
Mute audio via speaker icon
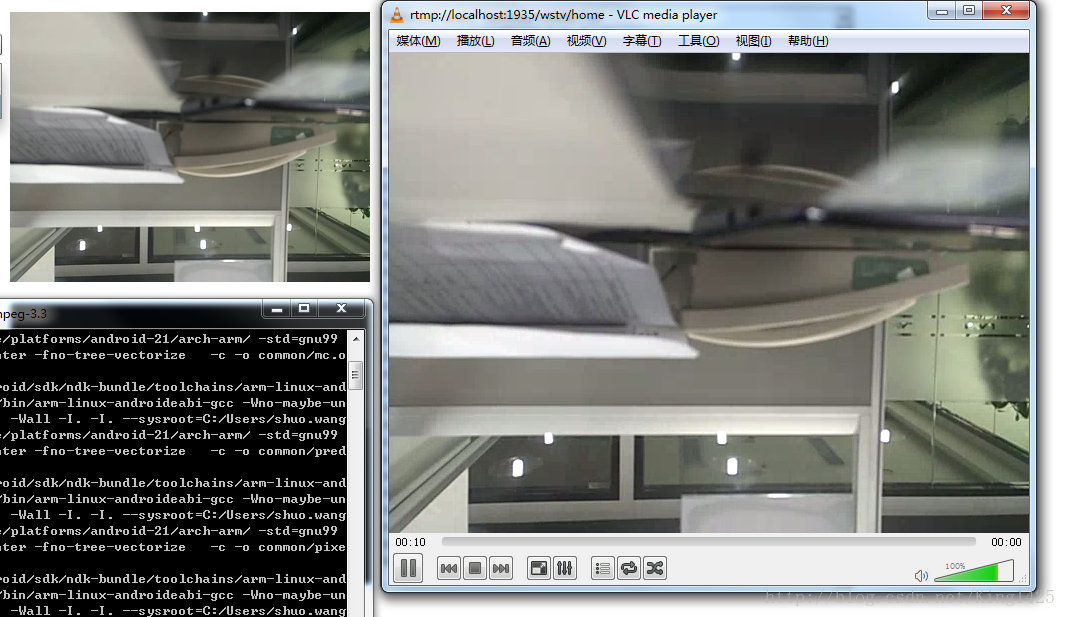coord(921,576)
